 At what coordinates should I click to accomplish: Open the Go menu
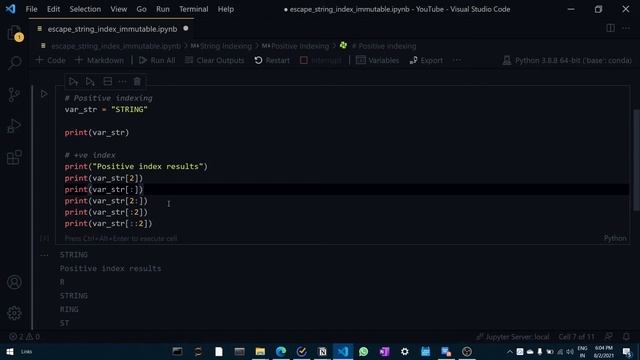tap(141, 9)
